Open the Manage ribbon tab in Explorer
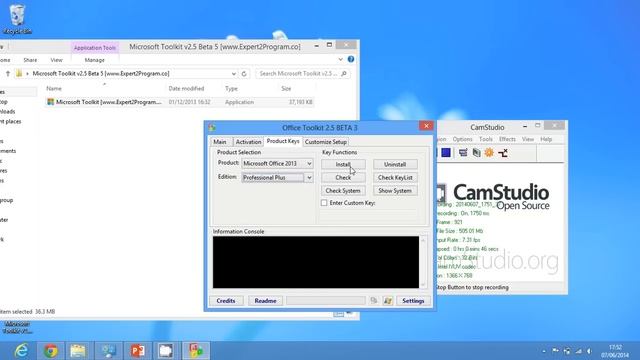Image resolution: width=640 pixels, height=360 pixels. click(x=95, y=60)
